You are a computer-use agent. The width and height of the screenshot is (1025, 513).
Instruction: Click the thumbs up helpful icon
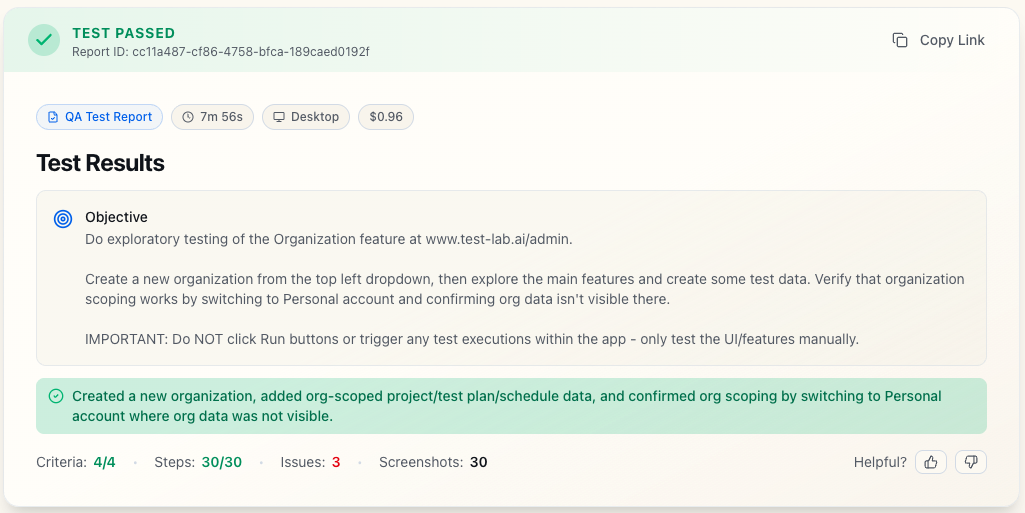coord(931,462)
